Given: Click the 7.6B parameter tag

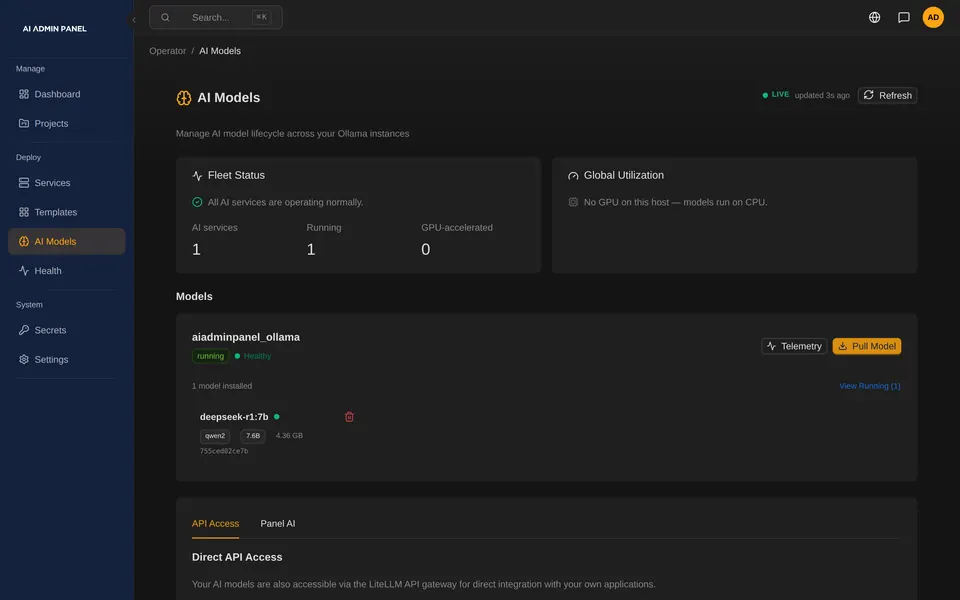Looking at the screenshot, I should click(253, 436).
